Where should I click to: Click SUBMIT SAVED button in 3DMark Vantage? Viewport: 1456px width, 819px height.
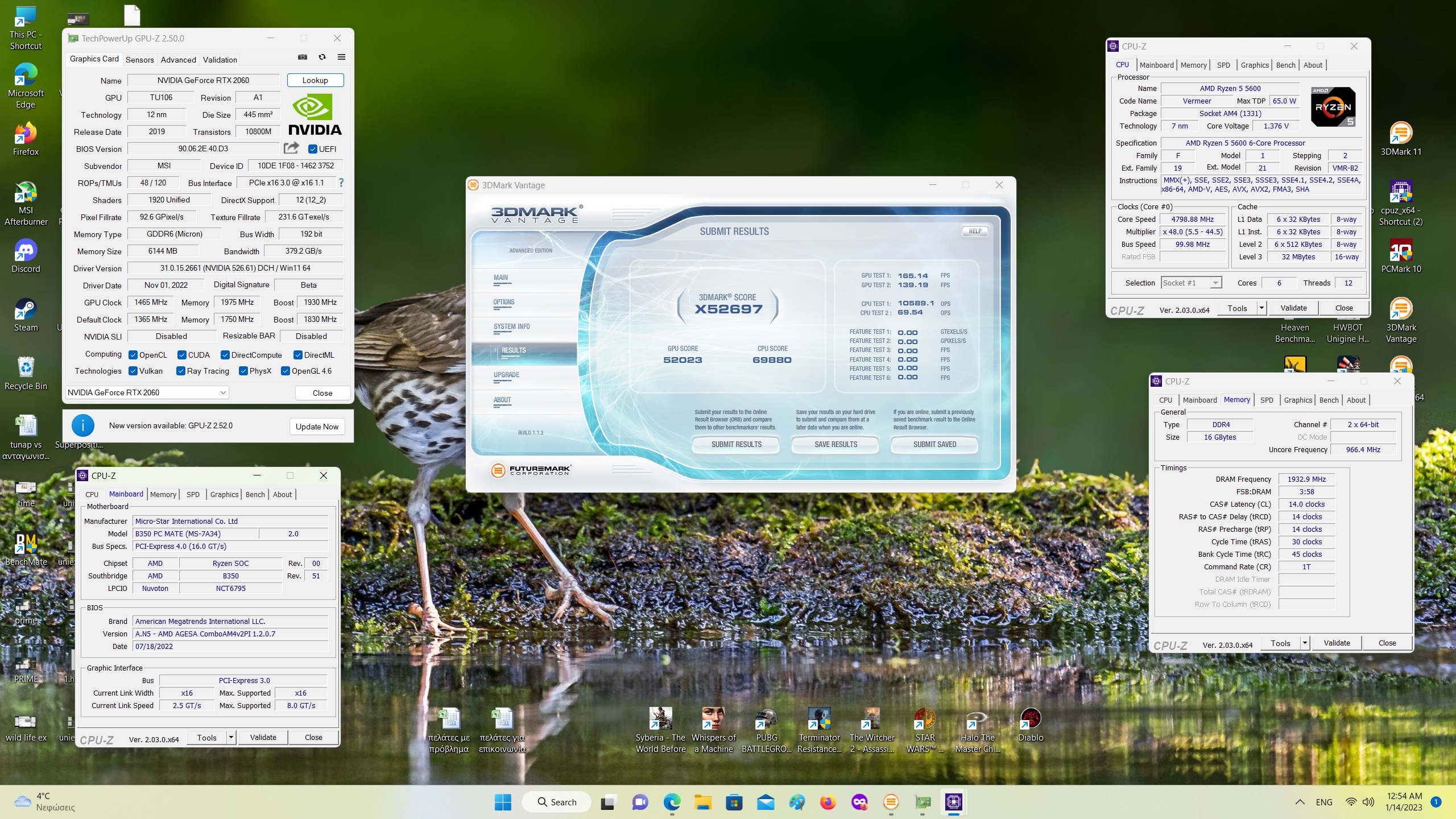click(934, 444)
